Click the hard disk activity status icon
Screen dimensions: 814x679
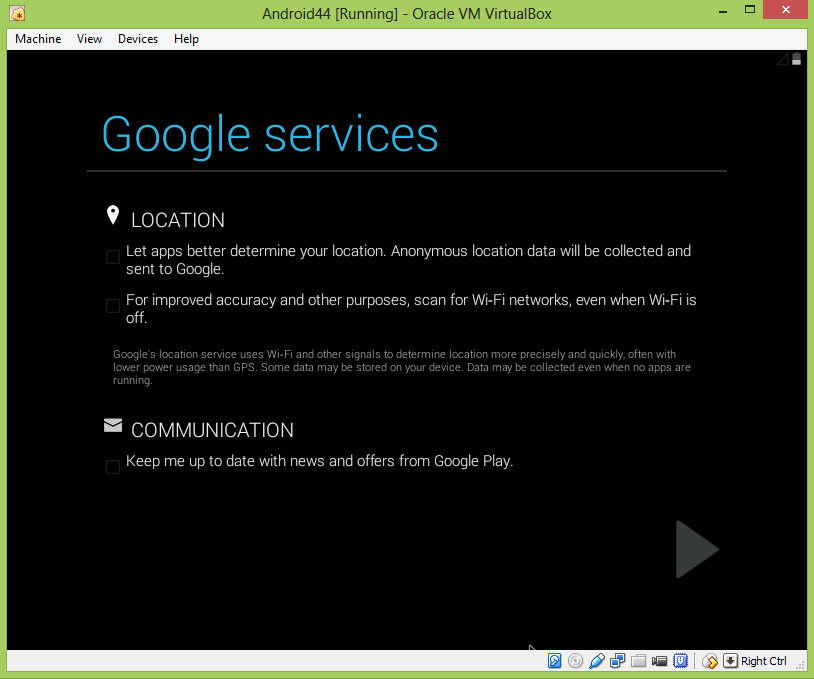pyautogui.click(x=554, y=661)
